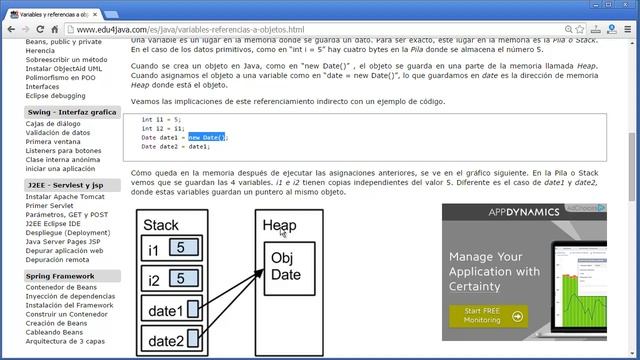This screenshot has width=640, height=360.
Task: Open Creación de Beans link
Action: click(x=56, y=323)
